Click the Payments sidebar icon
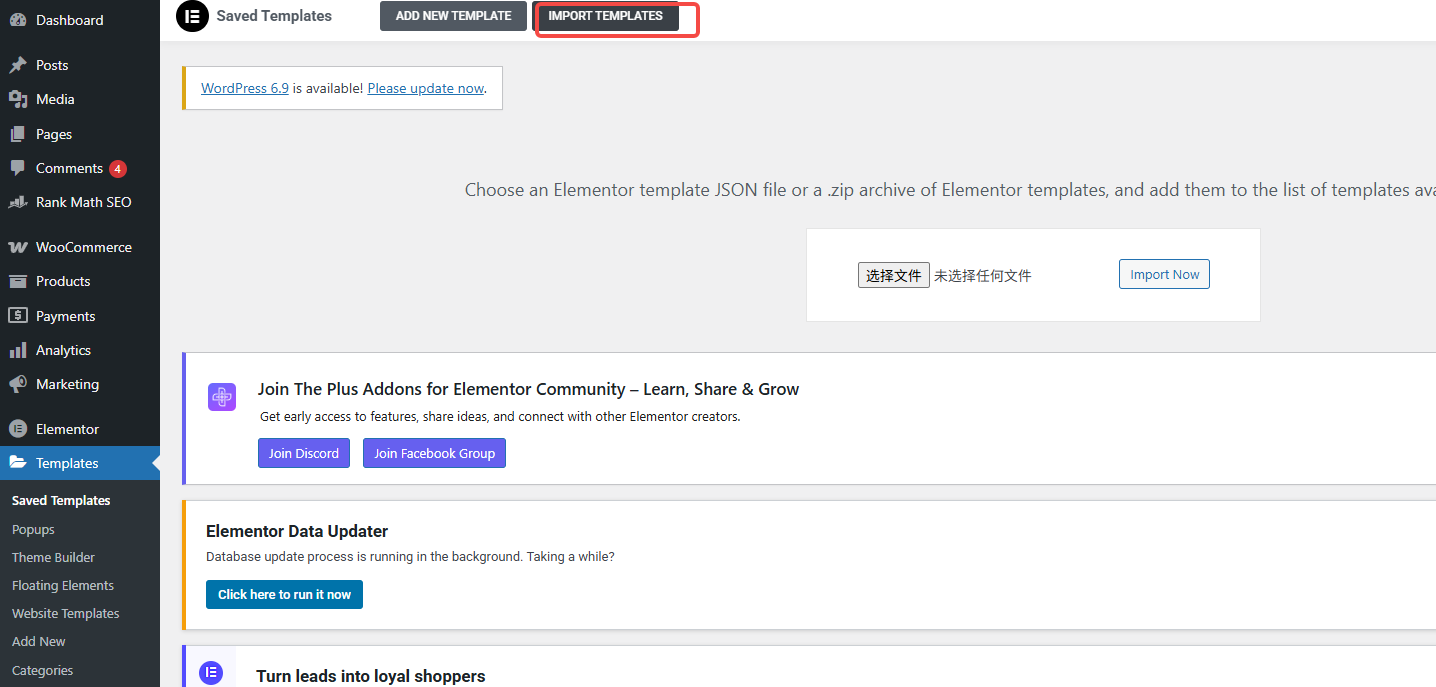1436x687 pixels. pos(19,315)
